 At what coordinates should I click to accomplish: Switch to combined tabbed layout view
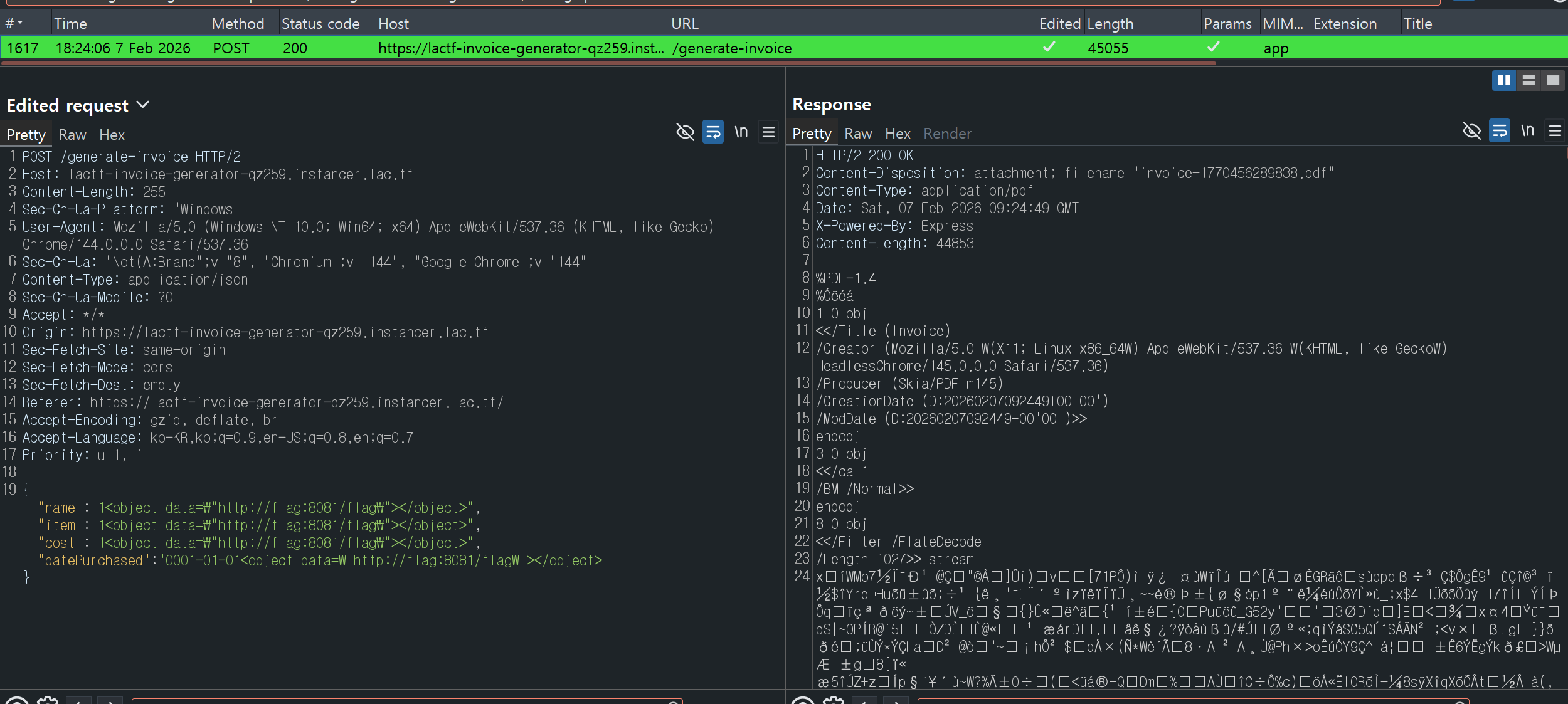[1553, 80]
